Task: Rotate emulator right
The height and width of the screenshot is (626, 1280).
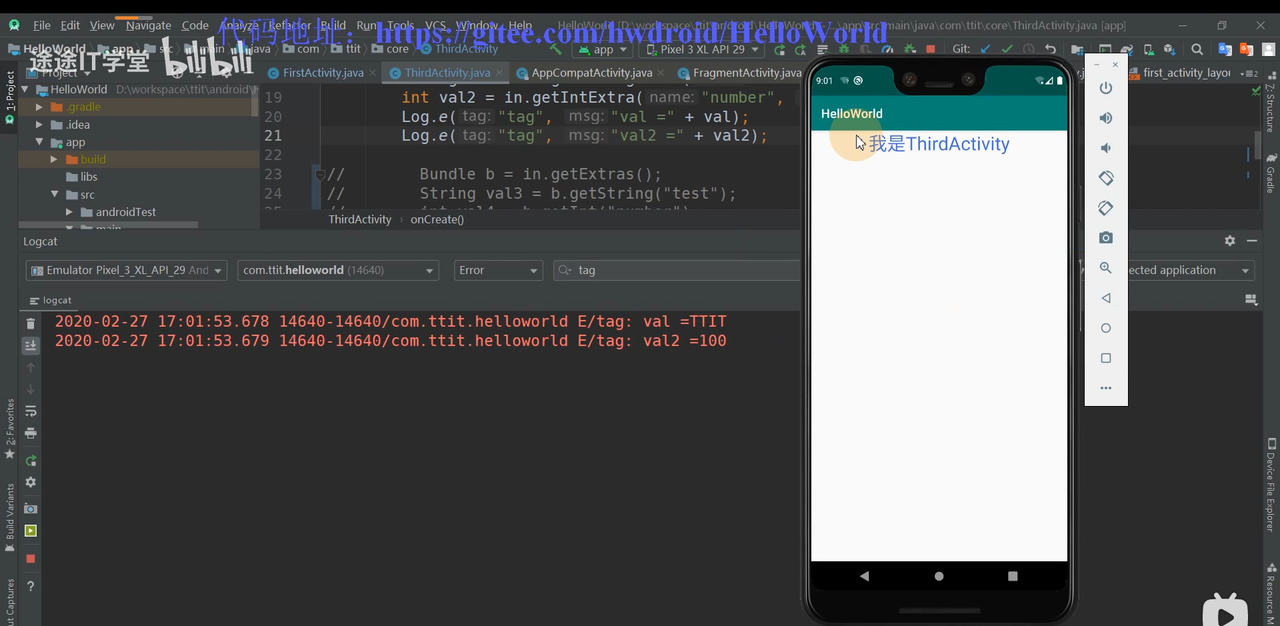Action: click(1106, 208)
